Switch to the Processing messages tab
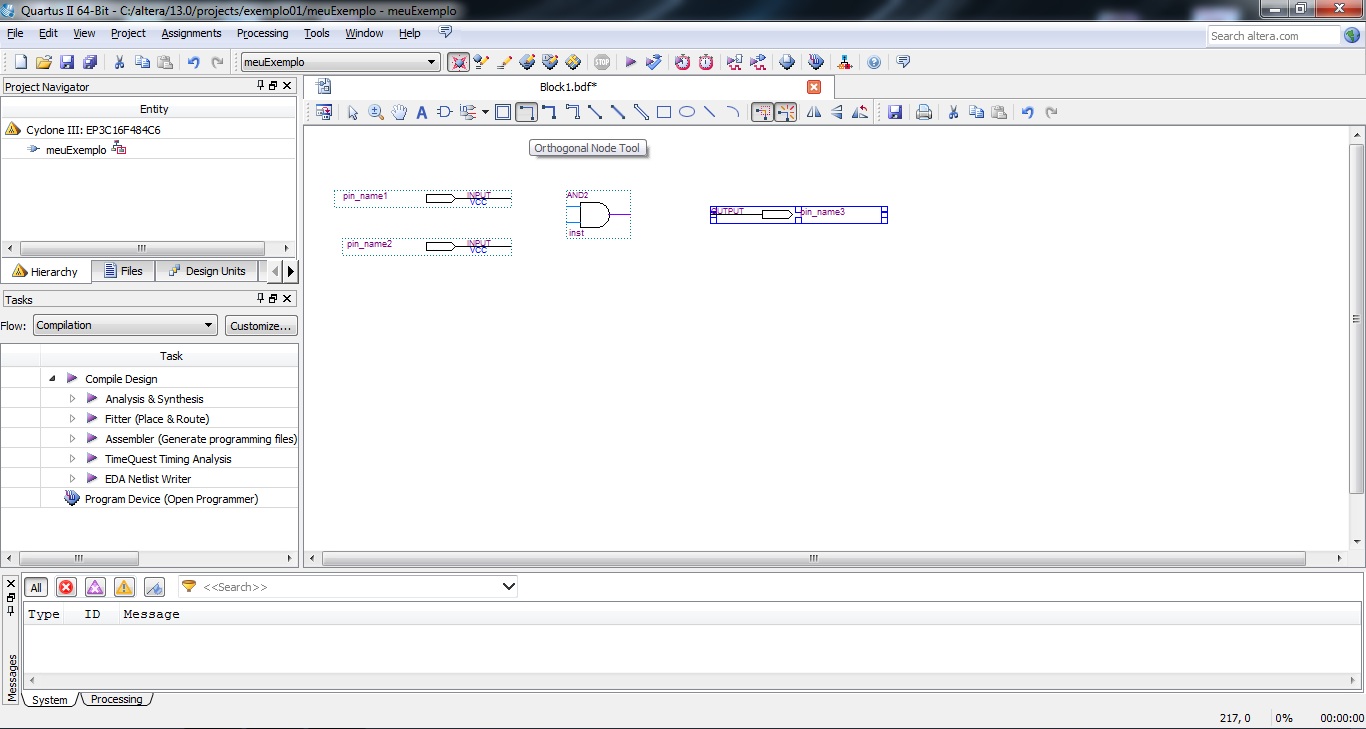The image size is (1366, 729). click(x=116, y=699)
